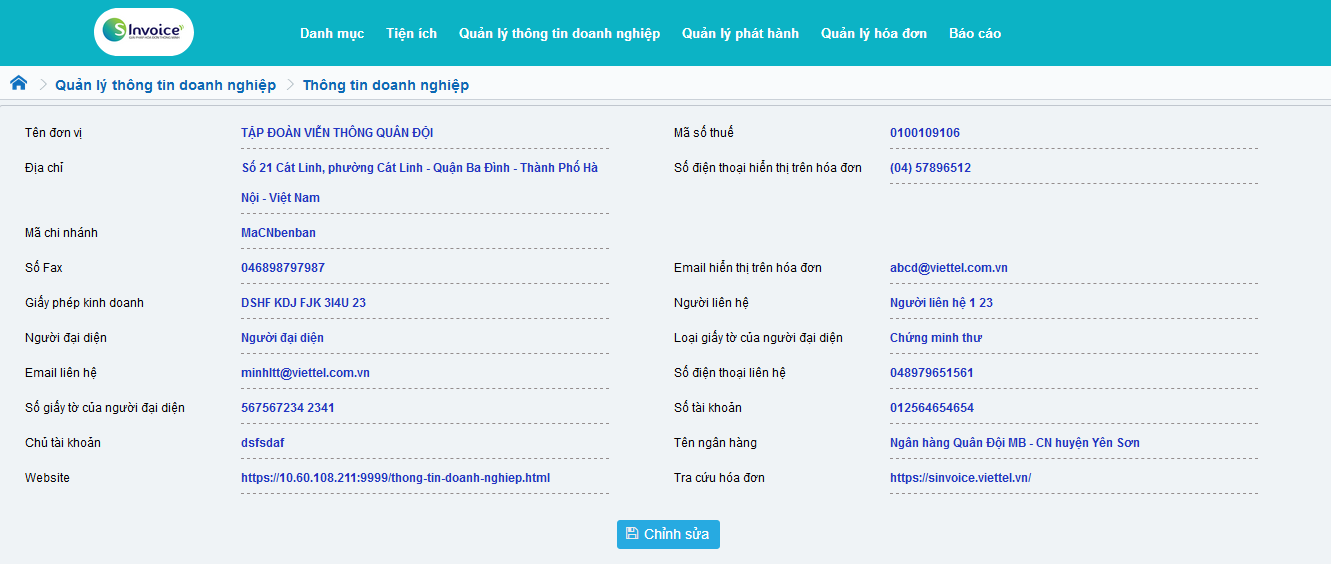This screenshot has height=564, width=1331.
Task: Open Quản lý thông tin doanh nghiệp menu
Action: [559, 33]
